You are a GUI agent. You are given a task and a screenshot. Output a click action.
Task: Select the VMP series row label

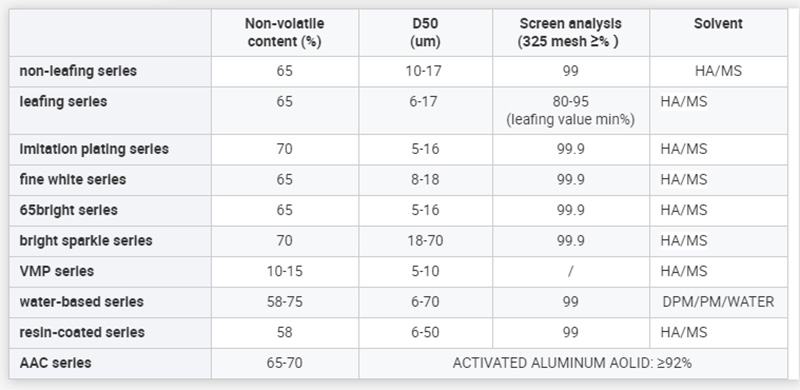[57, 271]
